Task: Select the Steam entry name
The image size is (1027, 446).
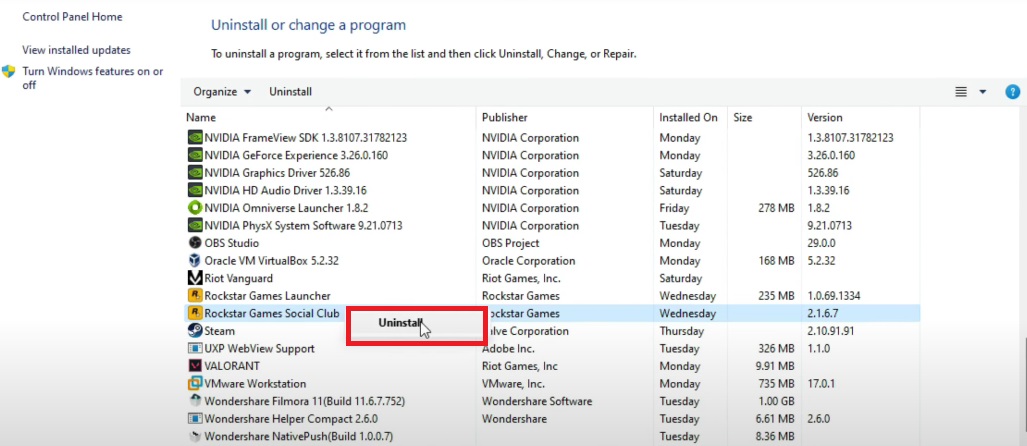Action: (x=219, y=331)
